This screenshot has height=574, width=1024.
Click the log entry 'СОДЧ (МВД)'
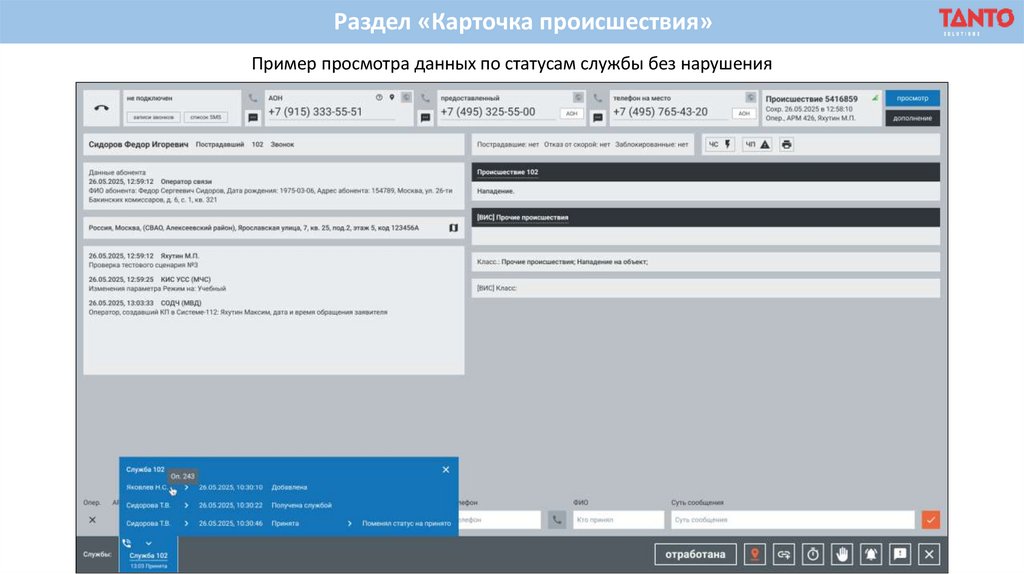(181, 303)
